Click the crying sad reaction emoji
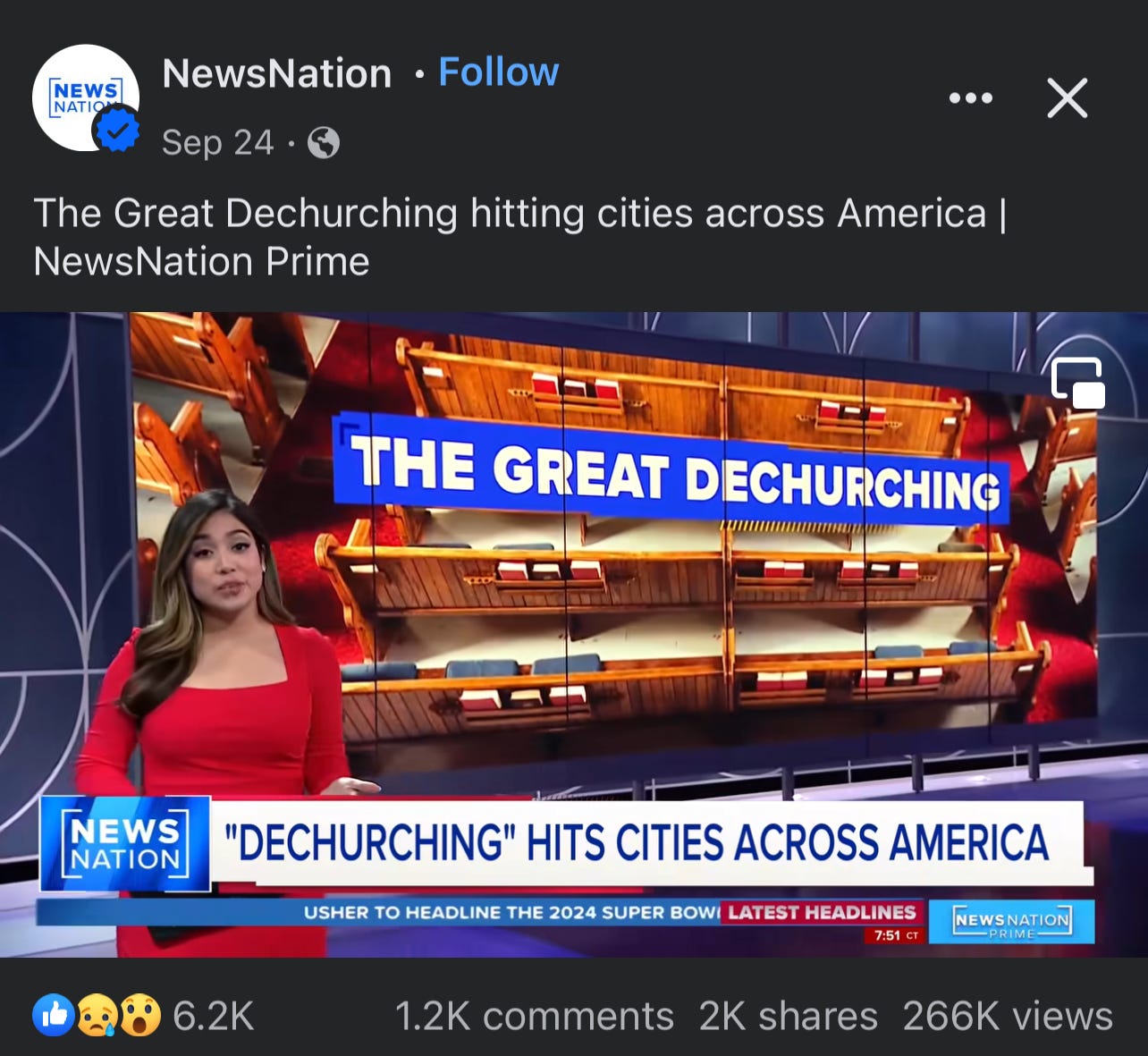 tap(97, 1016)
